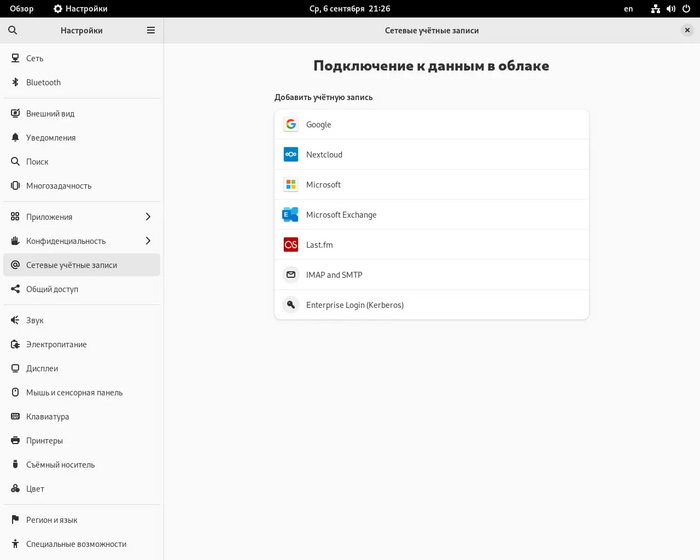The height and width of the screenshot is (560, 700).
Task: Open Внешний вид settings label
Action: pyautogui.click(x=50, y=113)
